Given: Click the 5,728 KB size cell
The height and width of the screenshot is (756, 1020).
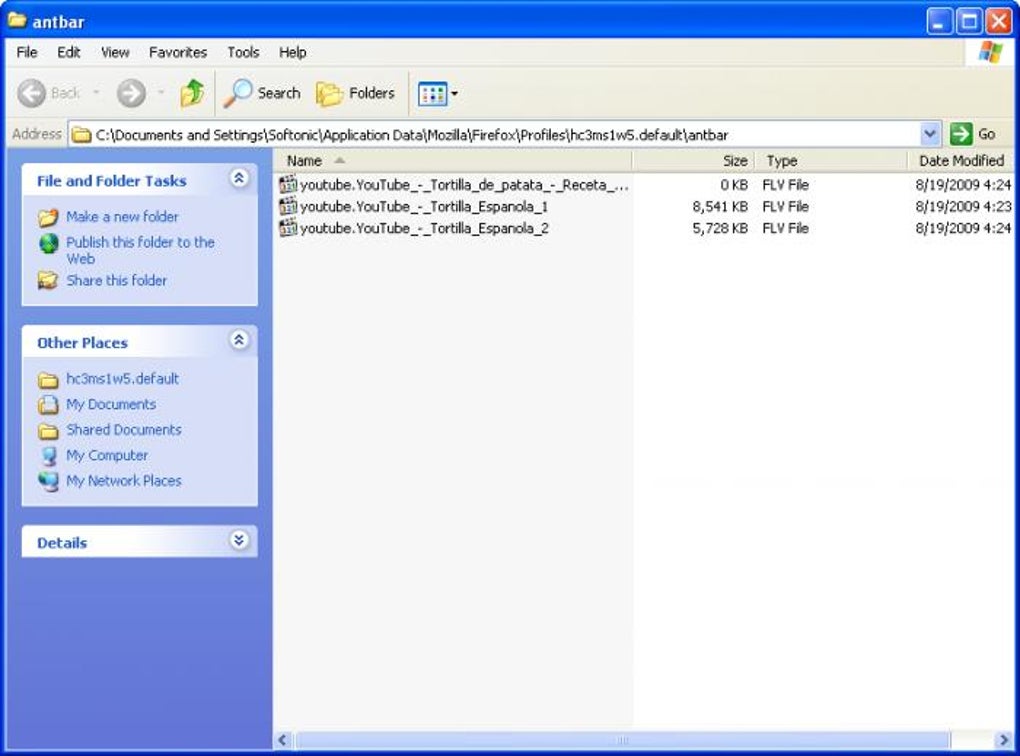Looking at the screenshot, I should point(719,228).
